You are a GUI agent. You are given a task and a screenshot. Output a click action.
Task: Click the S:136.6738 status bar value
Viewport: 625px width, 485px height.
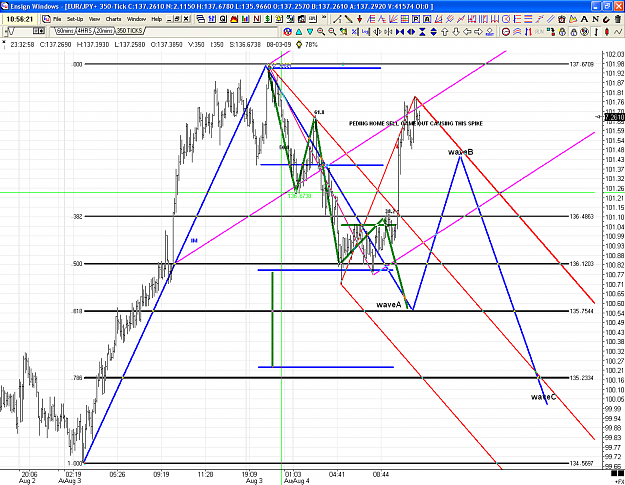[x=245, y=45]
